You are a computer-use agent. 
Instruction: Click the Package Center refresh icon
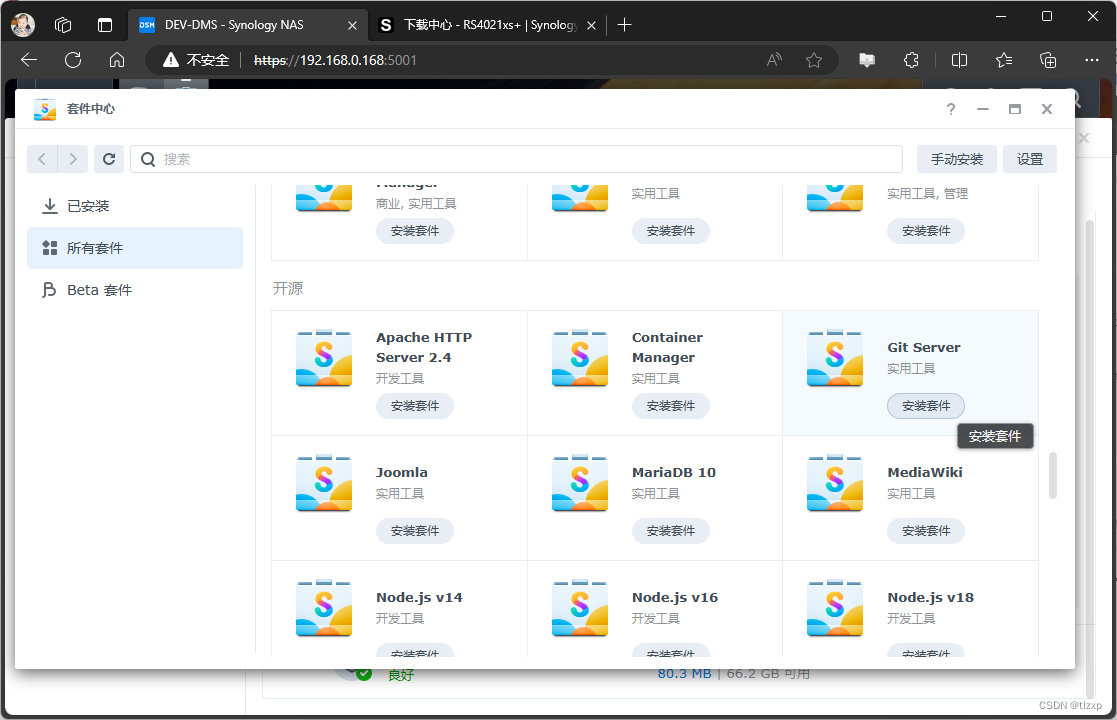click(x=109, y=159)
